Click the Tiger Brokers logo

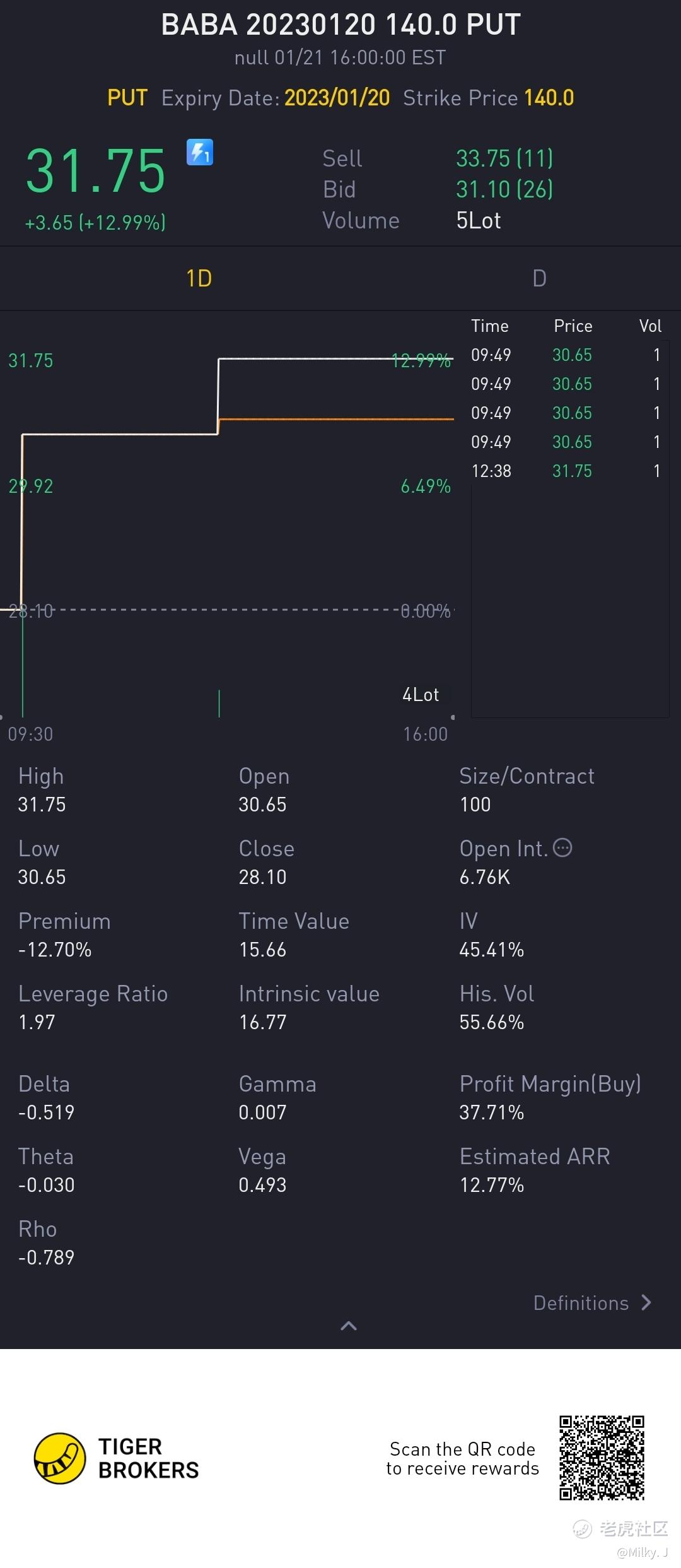click(x=60, y=1458)
